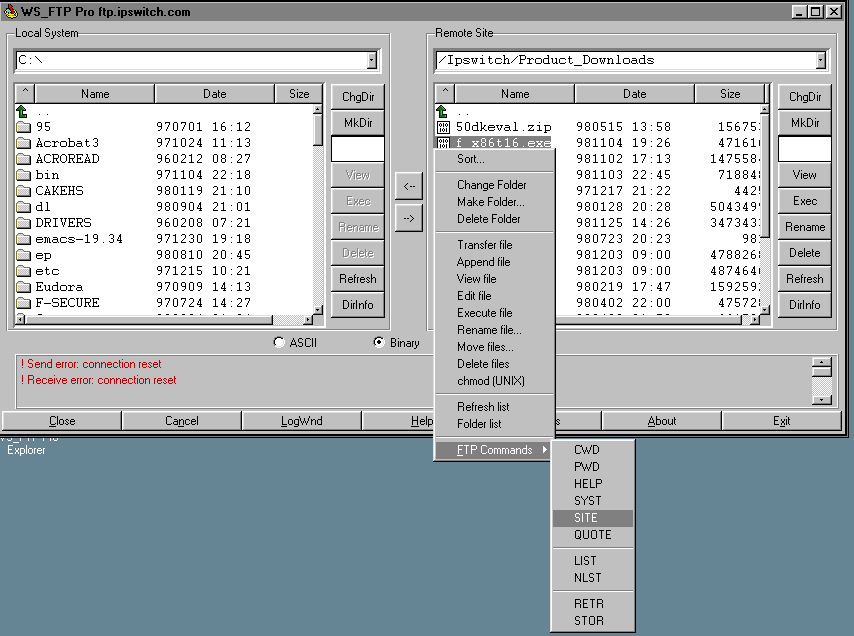Click the local list sort caret header
854x636 pixels.
tap(25, 93)
